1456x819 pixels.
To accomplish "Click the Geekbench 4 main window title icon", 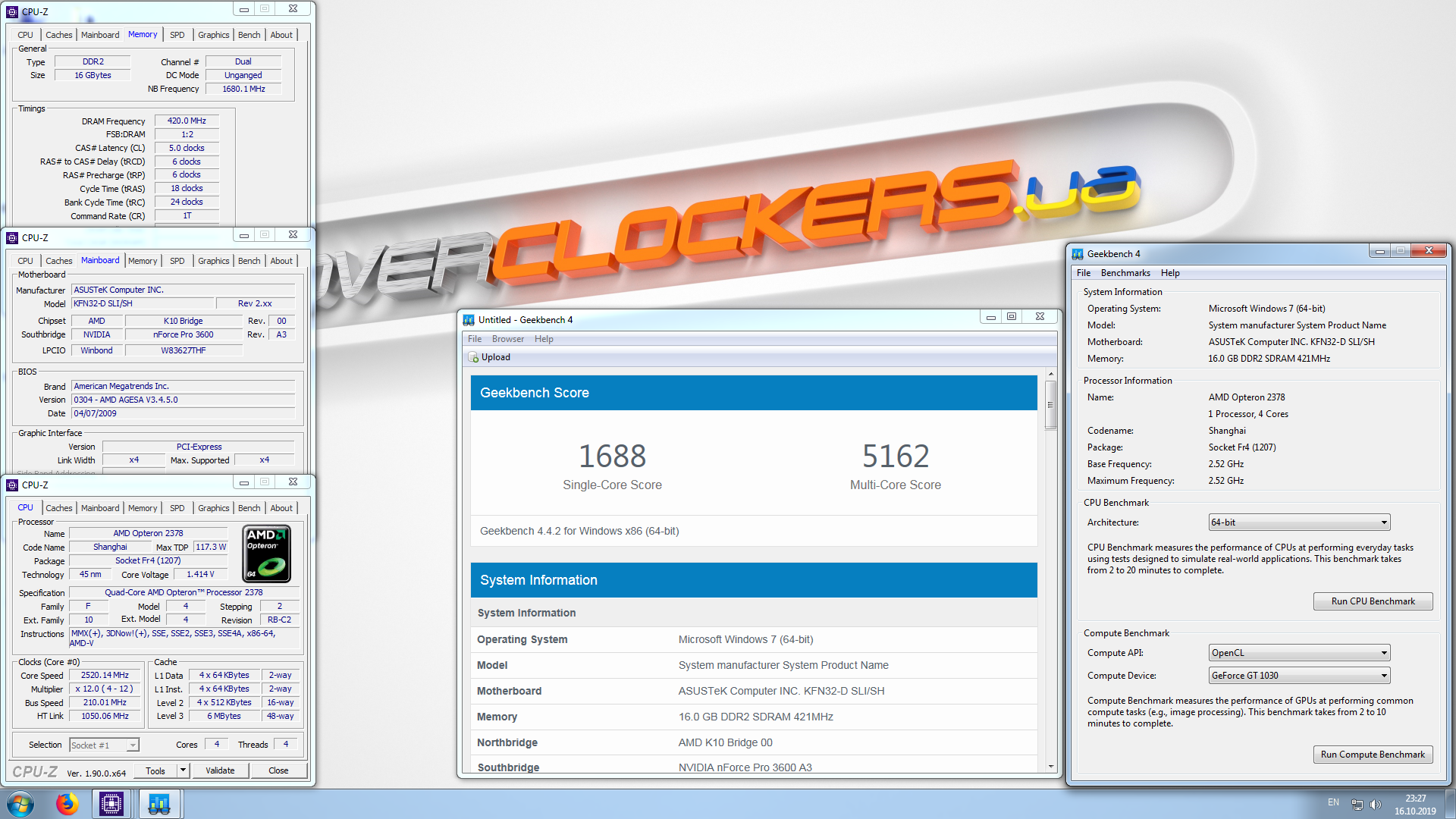I will (1078, 253).
